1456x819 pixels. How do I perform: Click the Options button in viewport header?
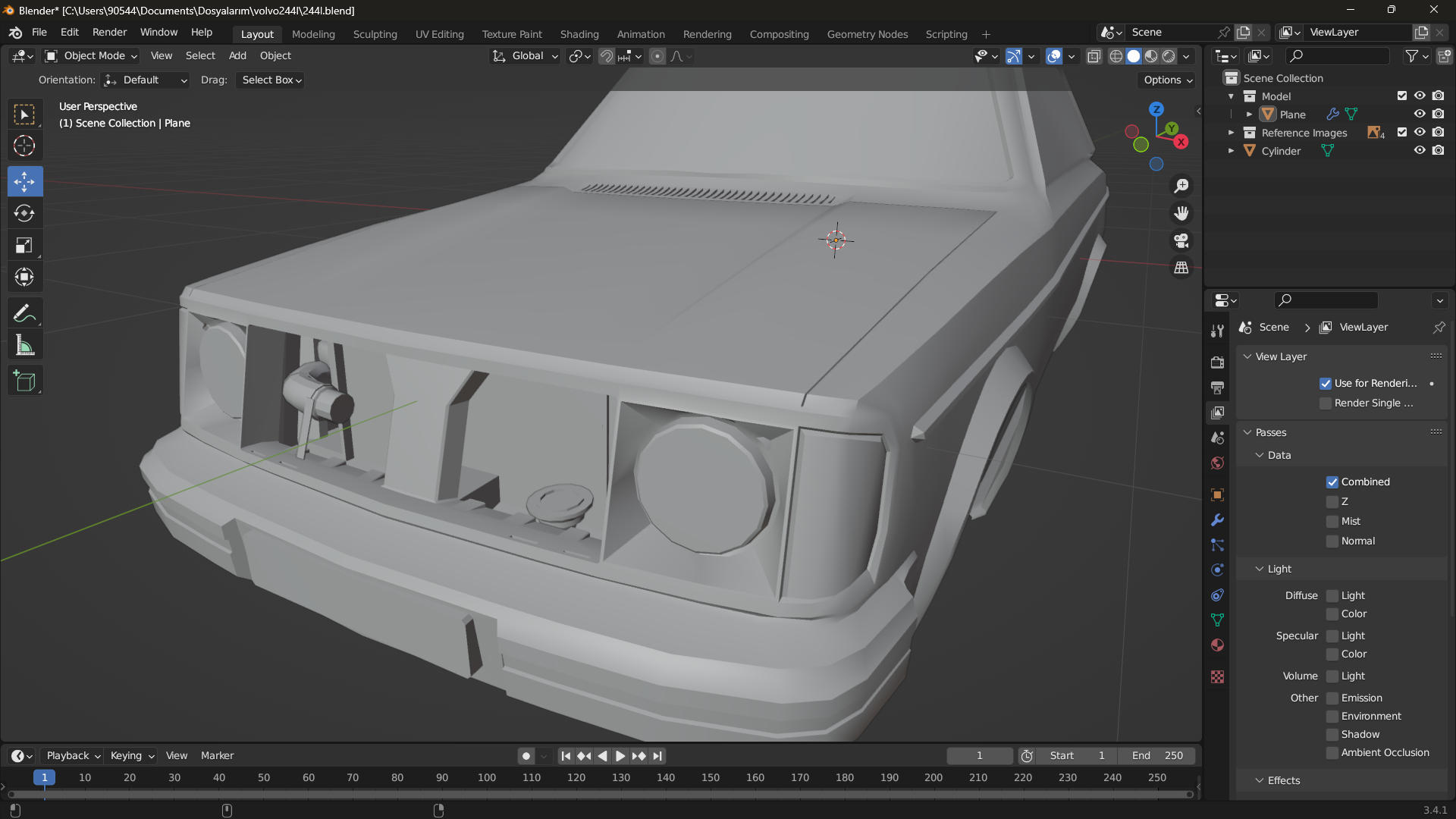point(1168,80)
